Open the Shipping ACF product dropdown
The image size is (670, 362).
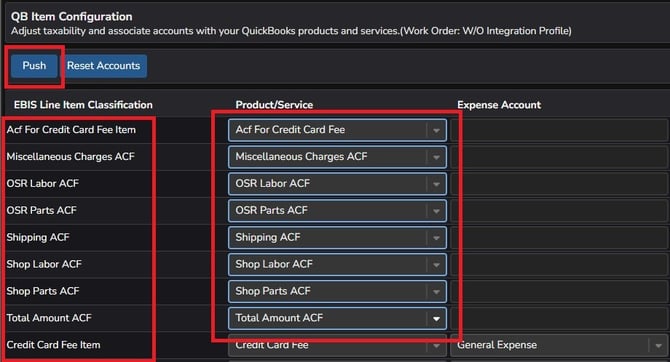click(x=337, y=238)
